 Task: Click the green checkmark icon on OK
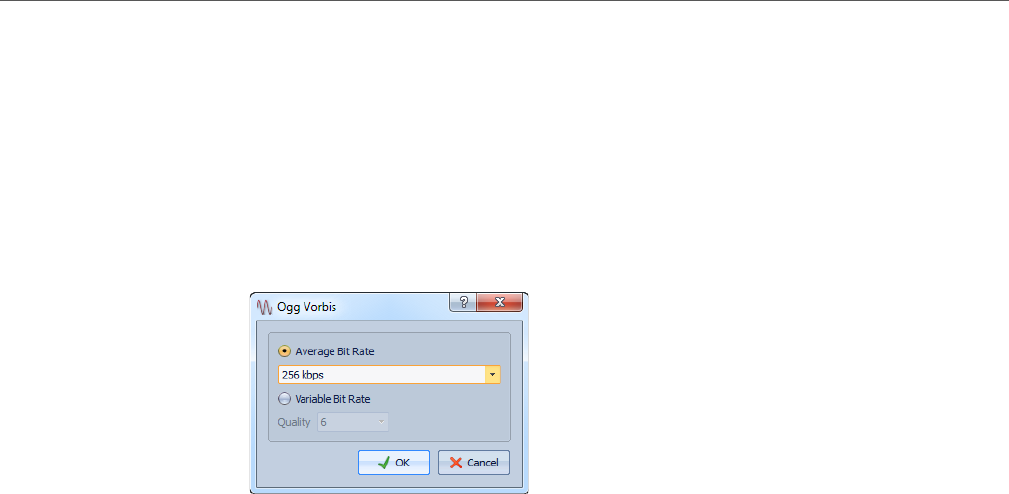tap(384, 462)
